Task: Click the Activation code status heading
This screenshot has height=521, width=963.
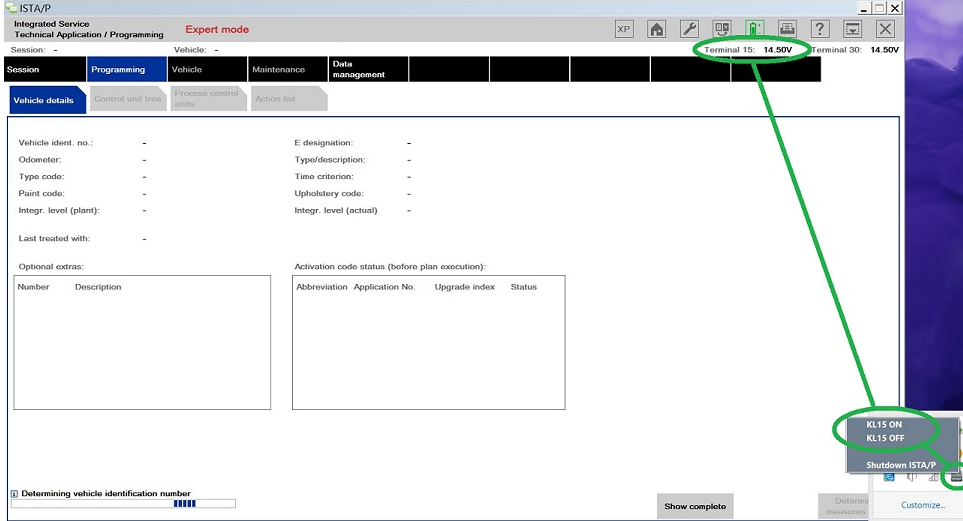Action: [390, 267]
